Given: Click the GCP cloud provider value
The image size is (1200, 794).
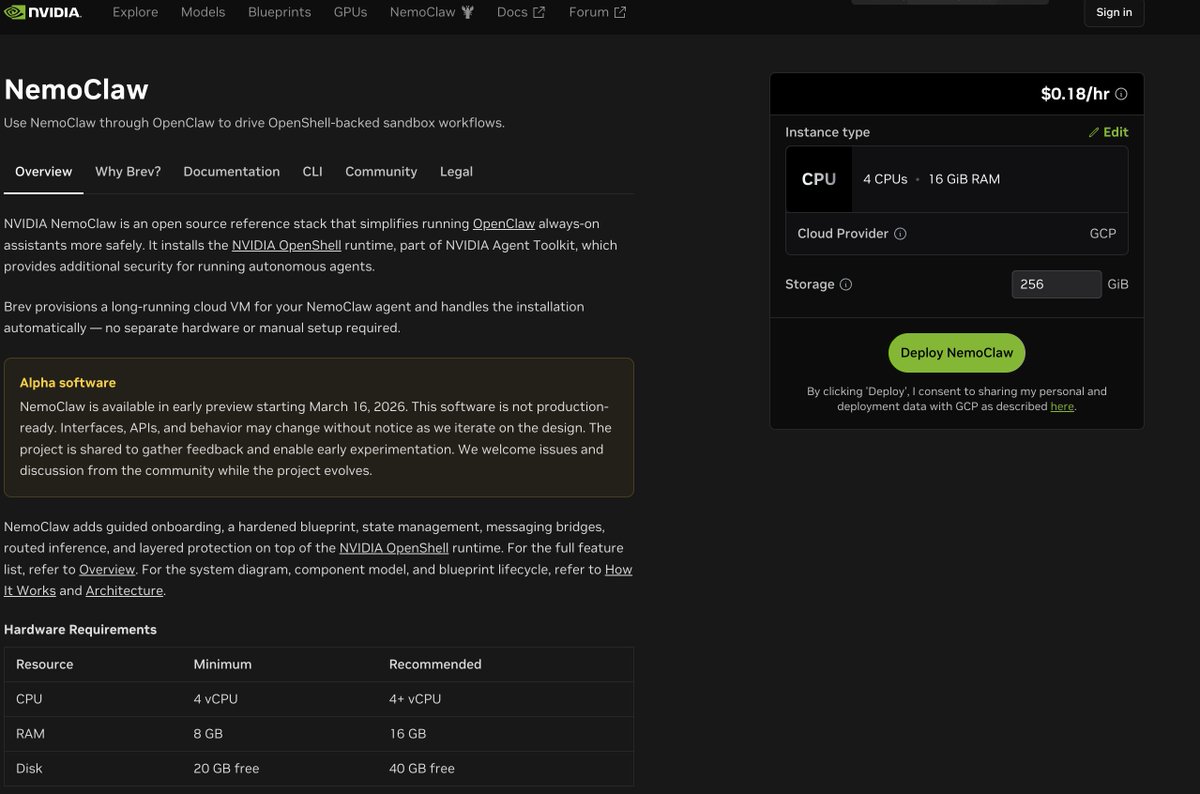Looking at the screenshot, I should point(1103,234).
